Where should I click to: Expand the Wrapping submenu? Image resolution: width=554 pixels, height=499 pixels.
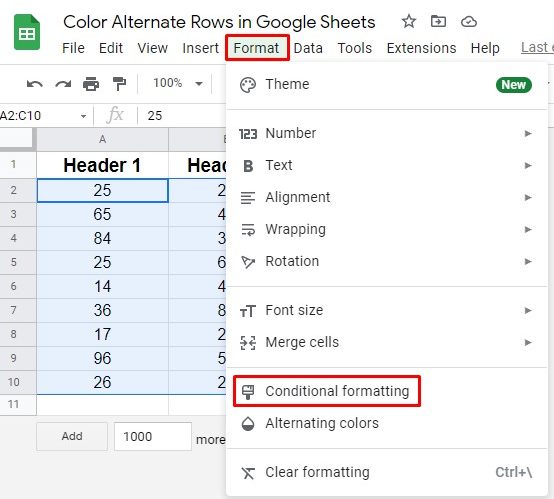tap(387, 229)
